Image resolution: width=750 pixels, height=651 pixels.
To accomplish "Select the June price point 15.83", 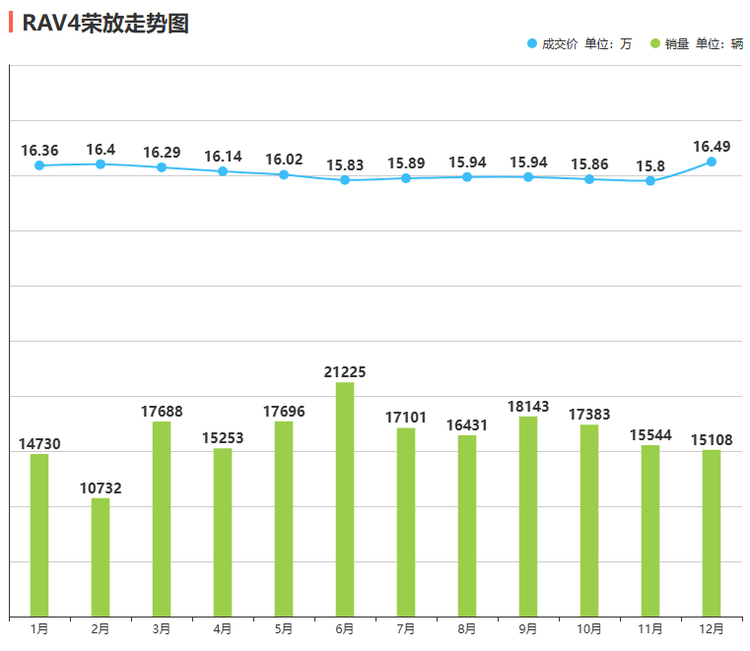I will 345,180.
